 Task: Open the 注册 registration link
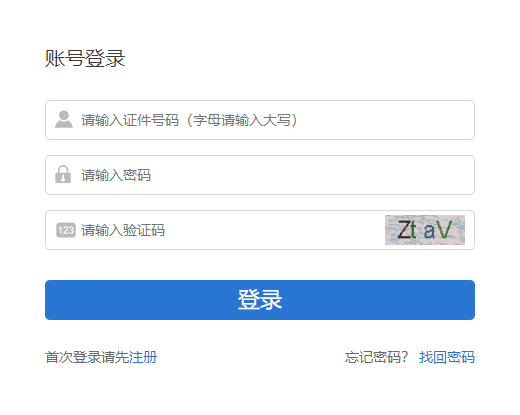[143, 357]
